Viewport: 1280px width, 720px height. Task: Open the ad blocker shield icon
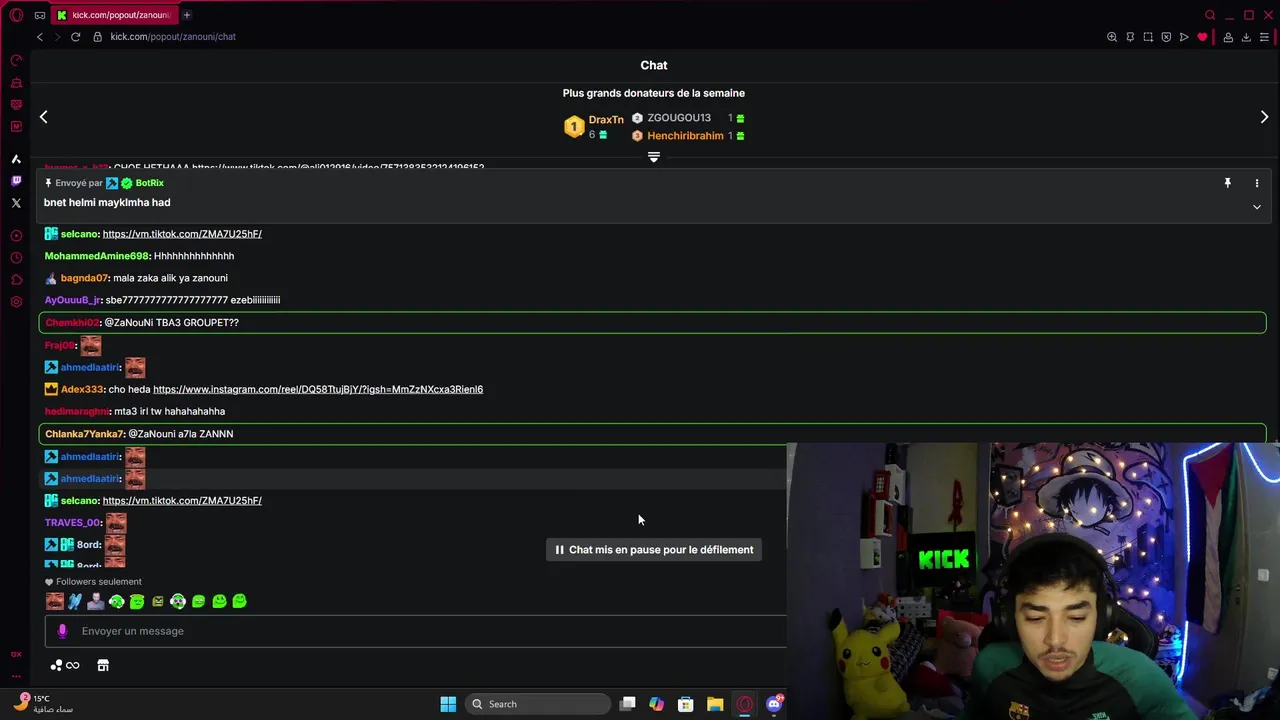[1166, 37]
